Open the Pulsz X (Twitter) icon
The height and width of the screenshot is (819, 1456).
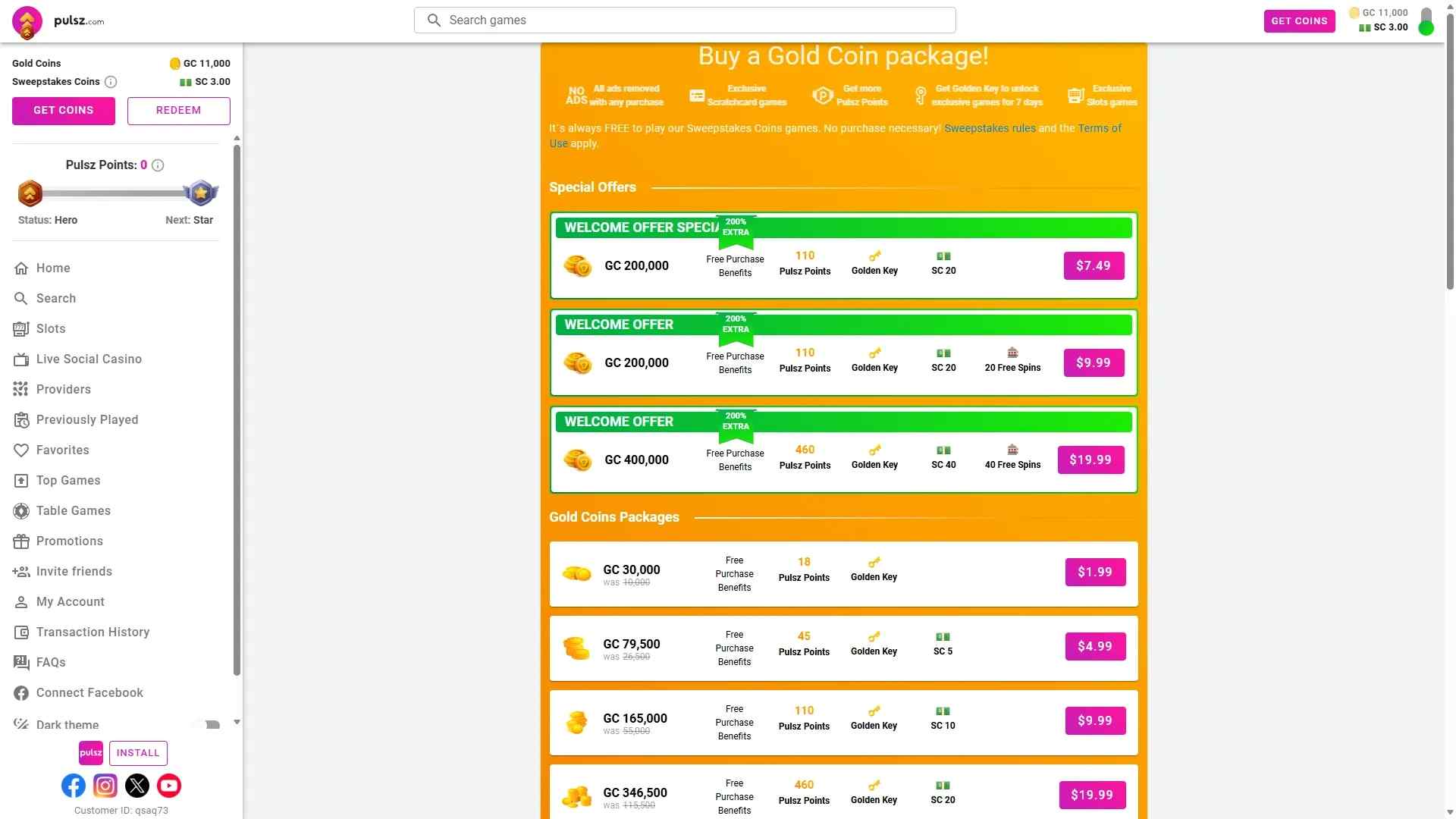pos(137,786)
